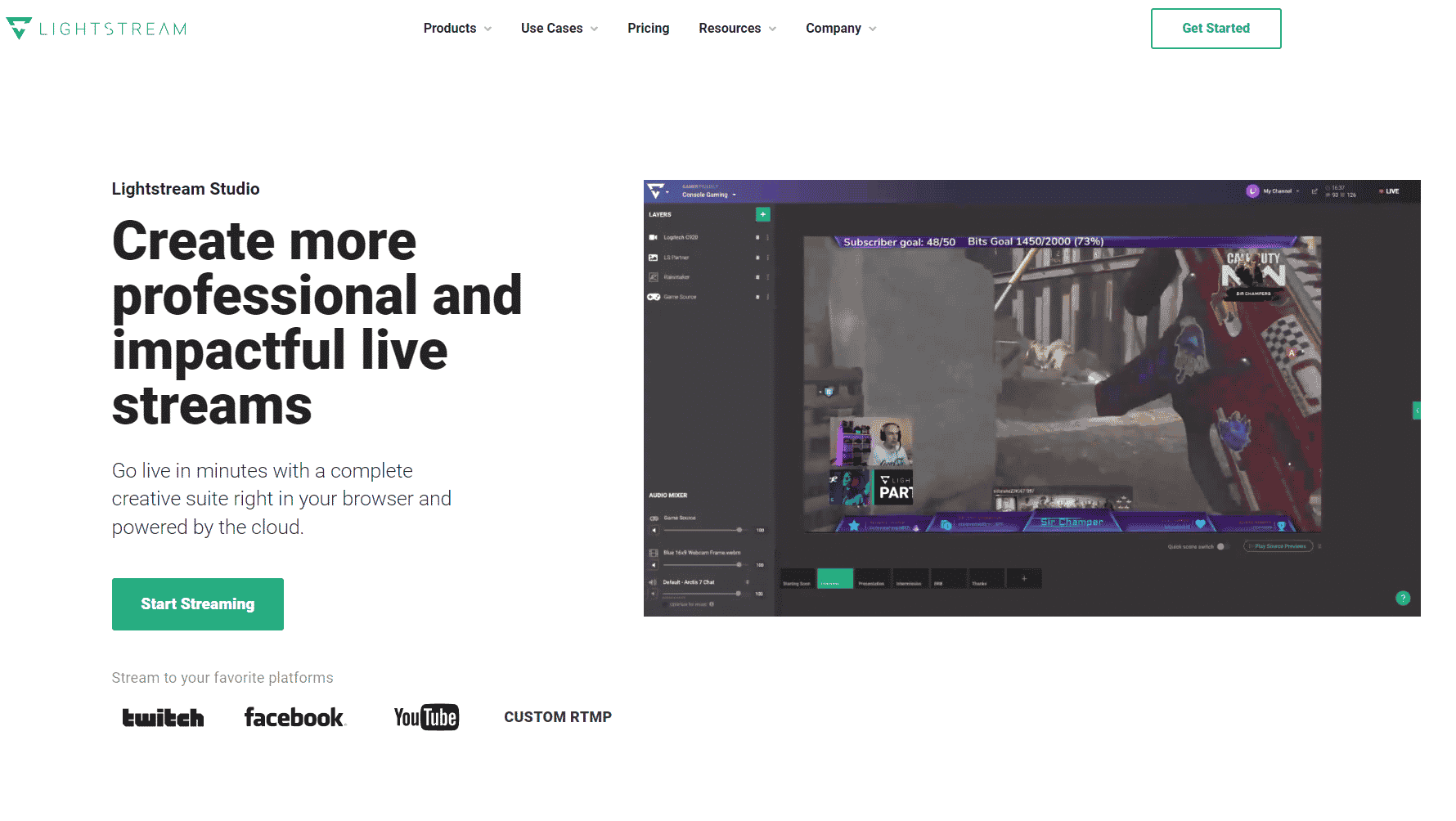
Task: Expand the chevron beside Company
Action: (x=873, y=29)
